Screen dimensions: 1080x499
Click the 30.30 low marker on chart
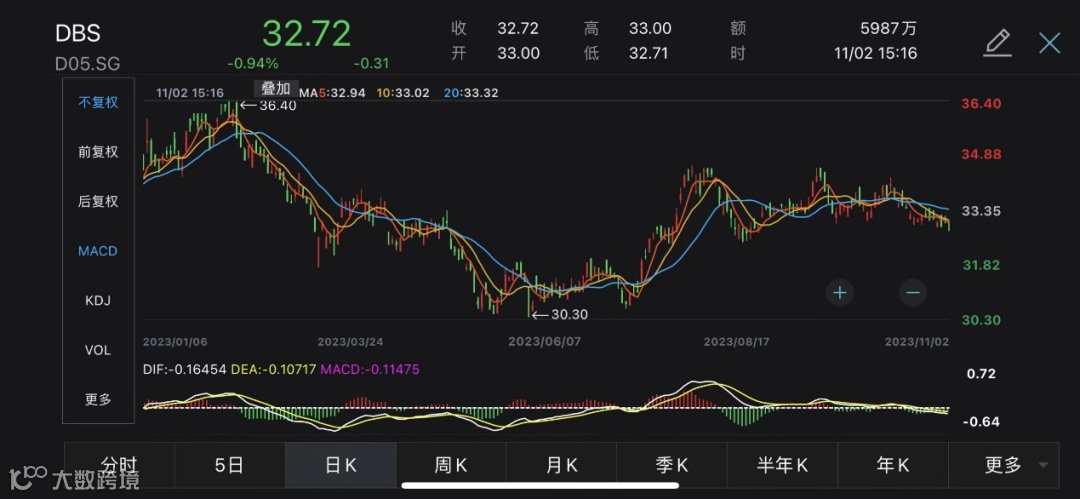tap(561, 314)
